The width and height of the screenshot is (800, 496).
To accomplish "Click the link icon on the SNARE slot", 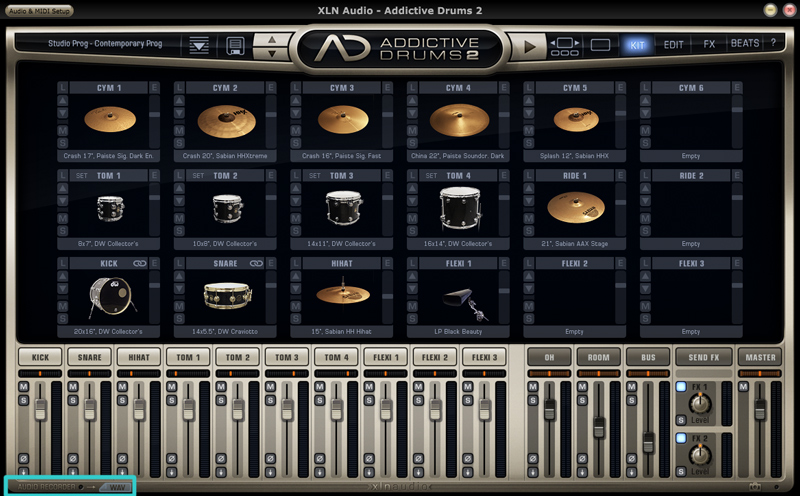I will (x=256, y=263).
